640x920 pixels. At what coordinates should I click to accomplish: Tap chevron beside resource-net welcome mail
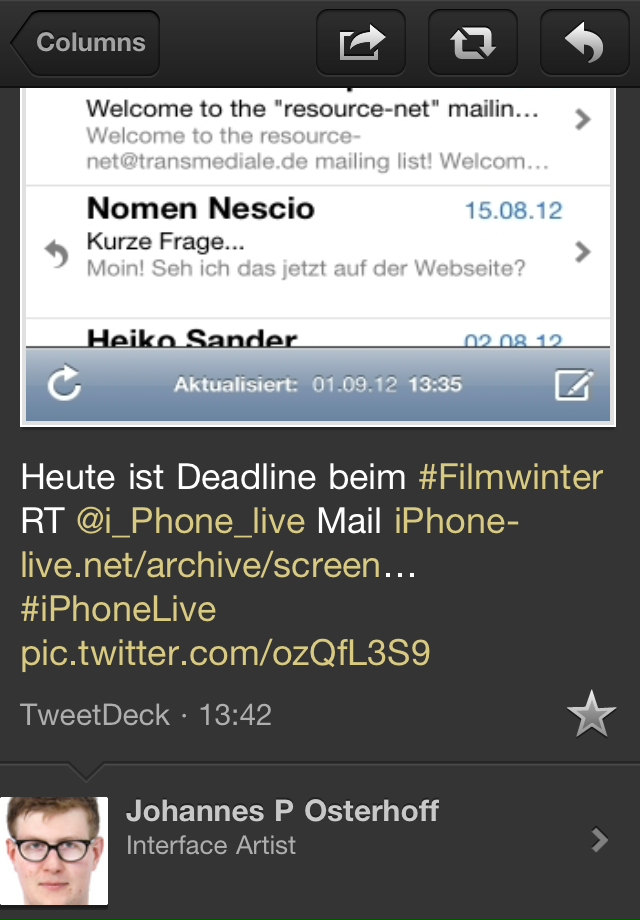582,119
